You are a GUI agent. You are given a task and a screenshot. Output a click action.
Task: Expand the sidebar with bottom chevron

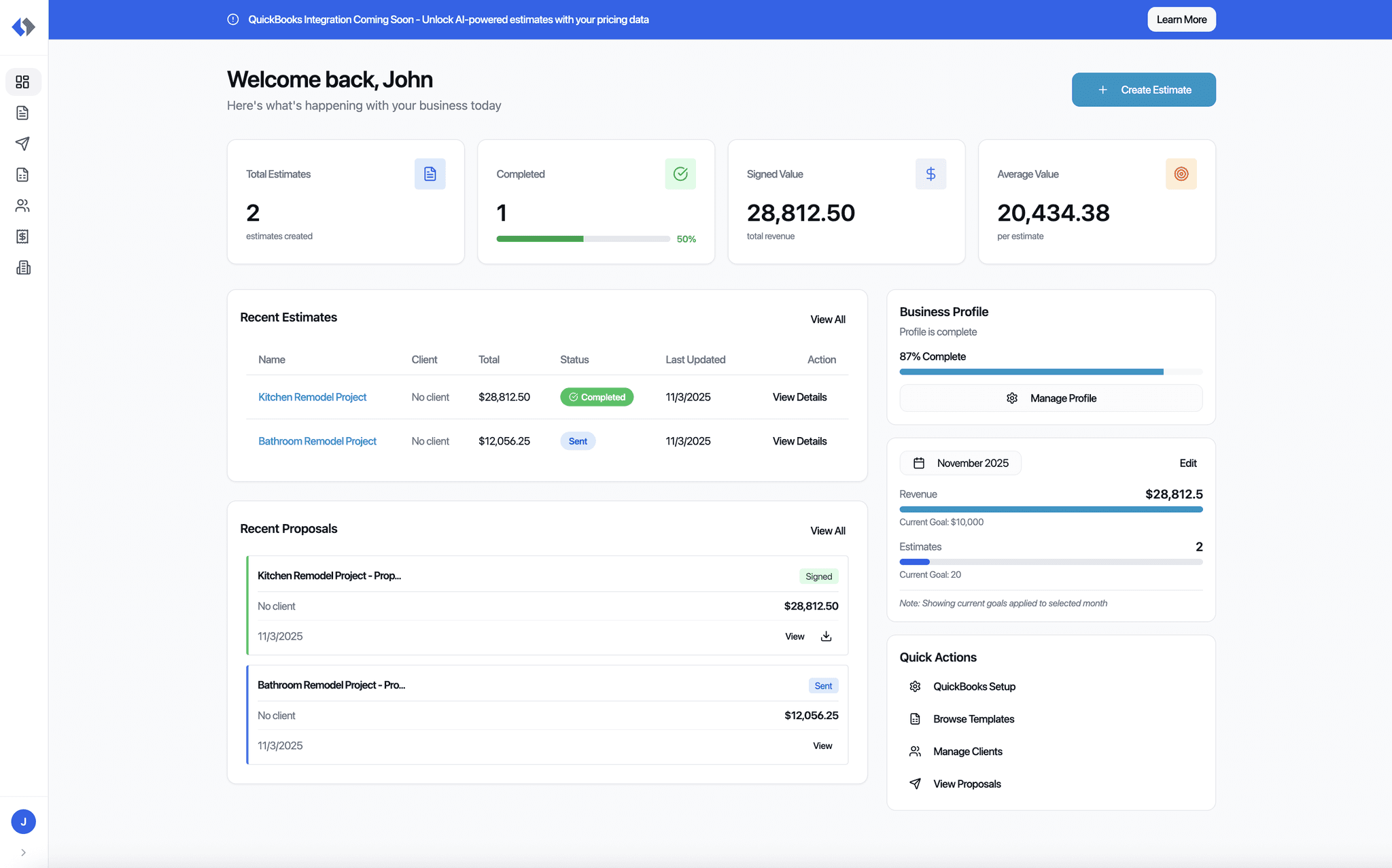coord(23,852)
